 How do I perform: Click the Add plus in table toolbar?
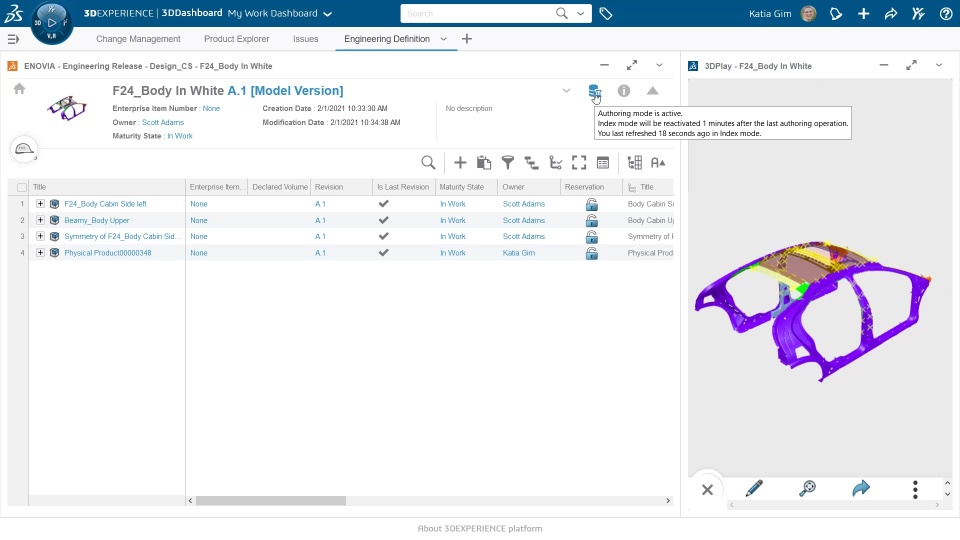tap(460, 162)
